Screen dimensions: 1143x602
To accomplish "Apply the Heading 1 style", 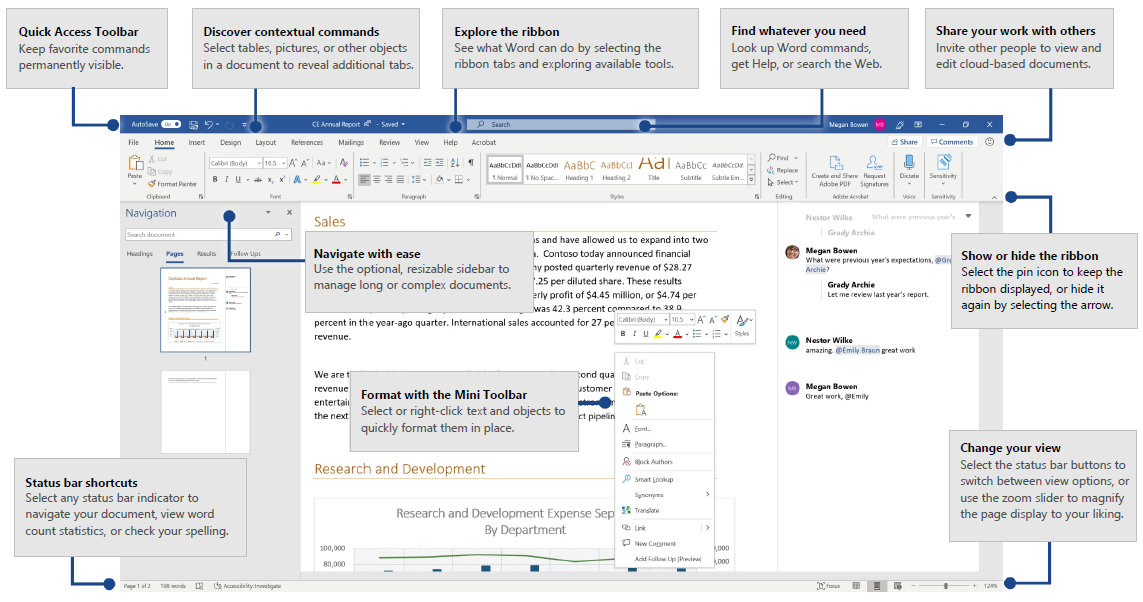I will tap(580, 169).
